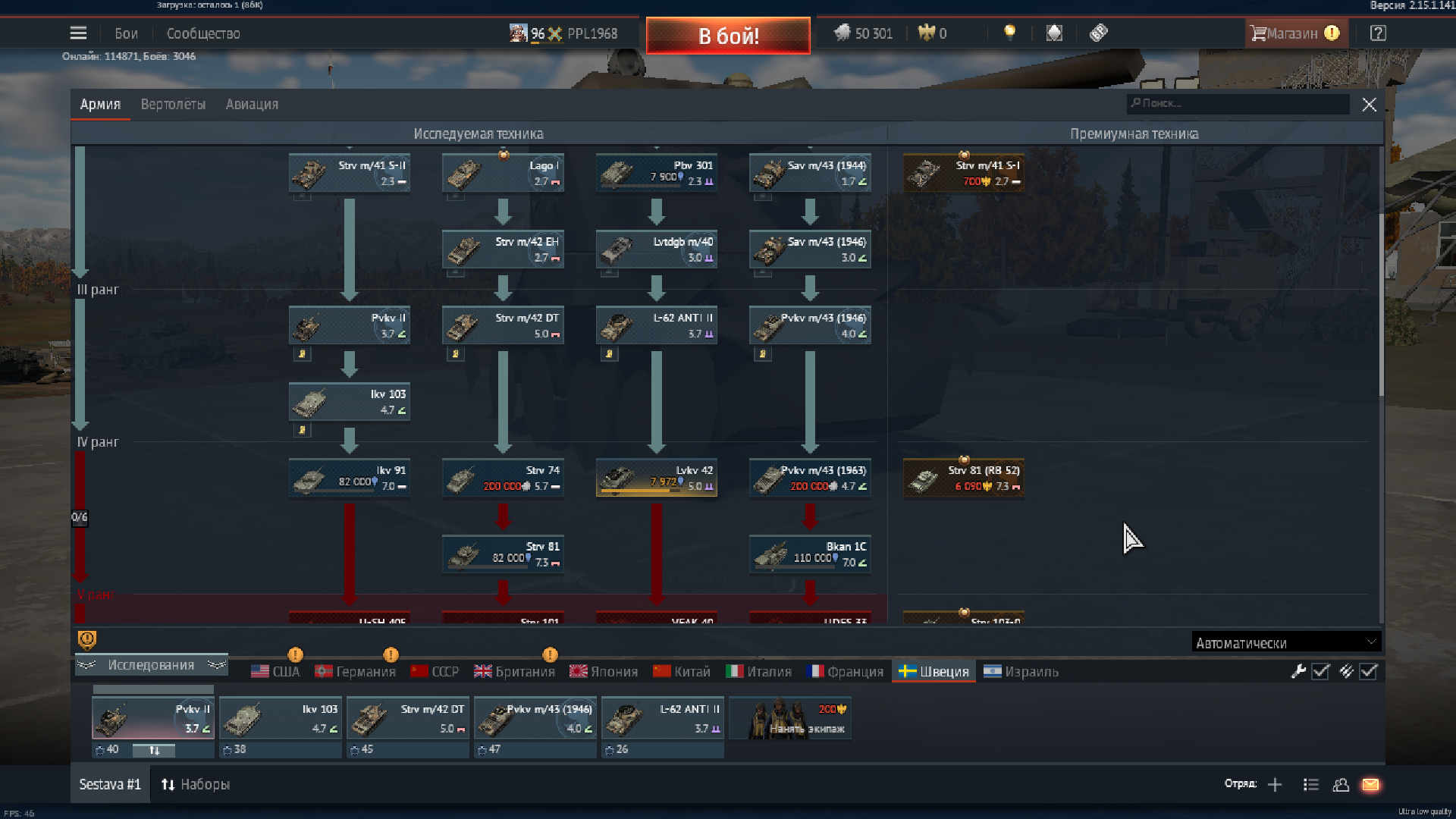Open the Battle Pass ticket icon
The image size is (1456, 819).
(x=1098, y=33)
